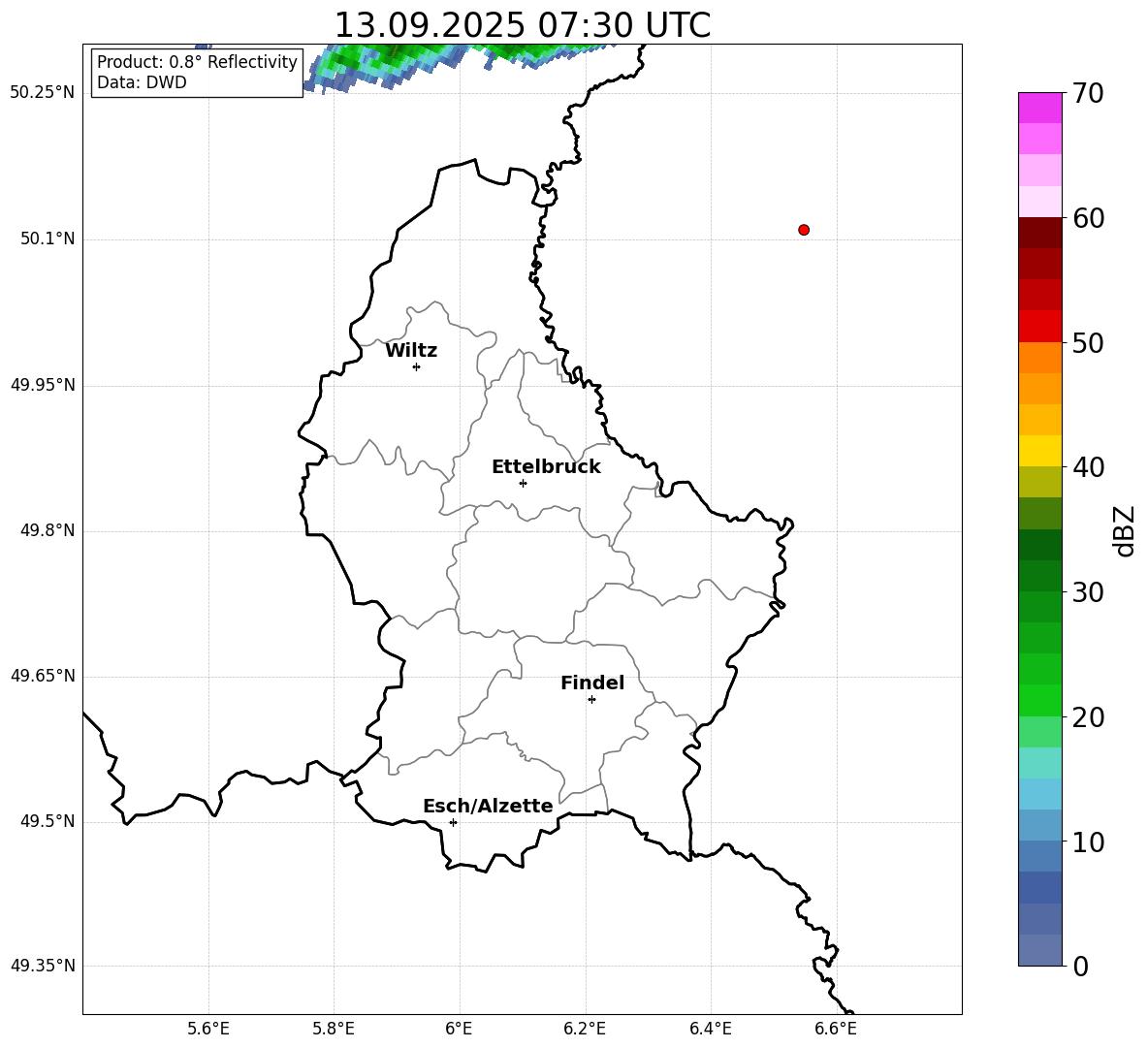The height and width of the screenshot is (1048, 1148).
Task: Click the 49.8°N latitude label
Action: (x=48, y=530)
